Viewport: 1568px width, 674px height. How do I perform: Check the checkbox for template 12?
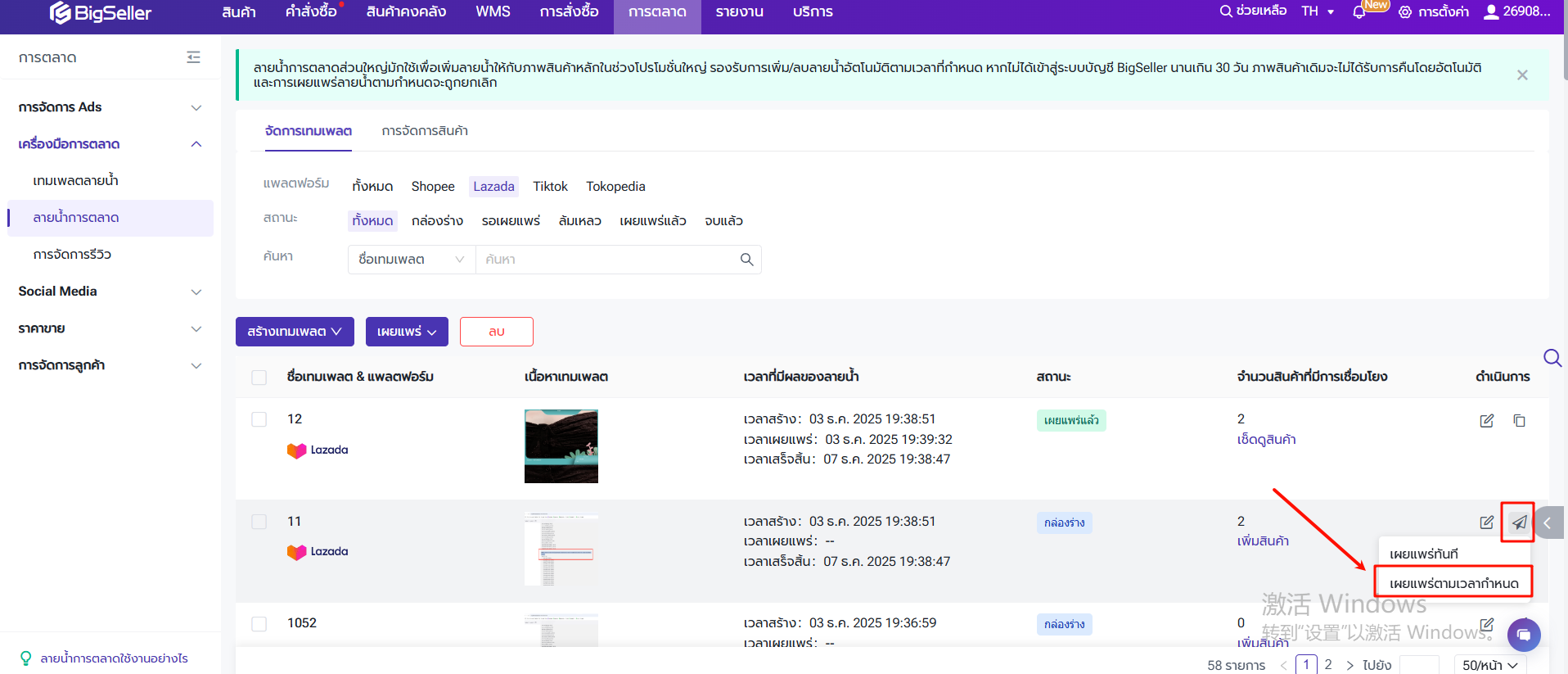(259, 419)
